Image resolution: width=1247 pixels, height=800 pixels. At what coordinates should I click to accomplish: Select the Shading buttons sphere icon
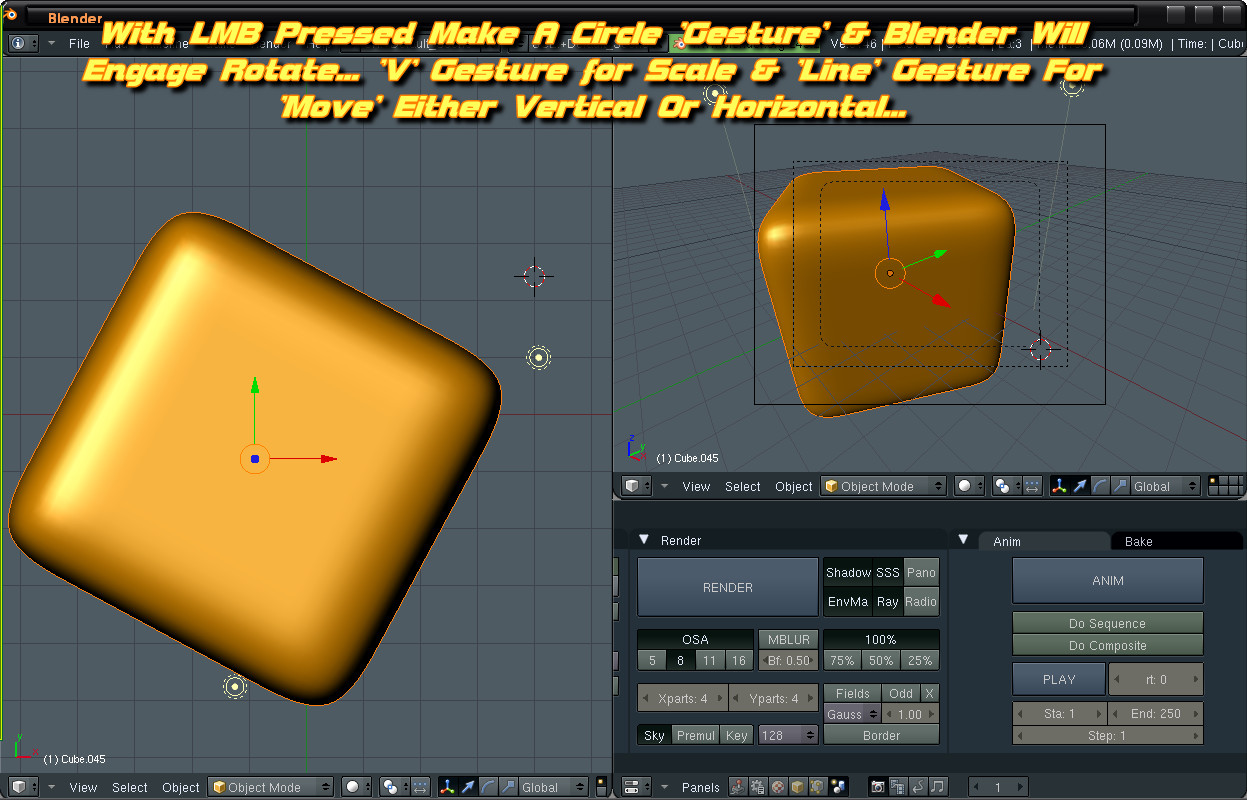(x=777, y=787)
